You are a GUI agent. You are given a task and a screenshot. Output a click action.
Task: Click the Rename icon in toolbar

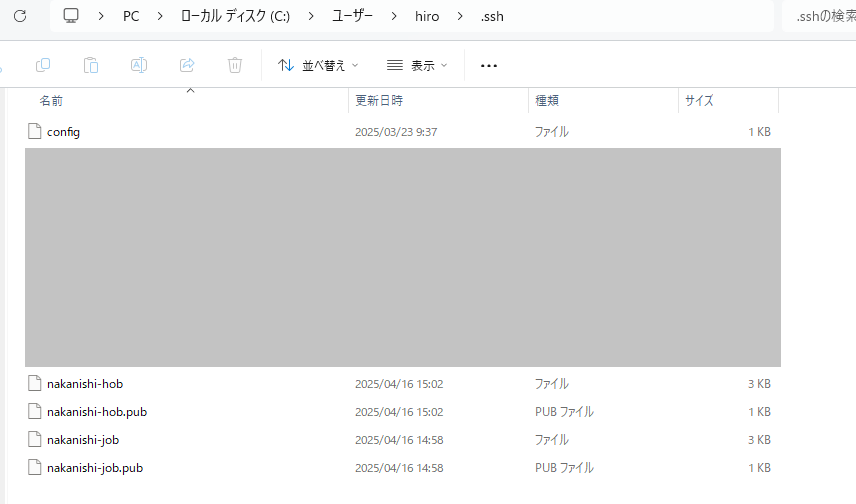point(139,66)
